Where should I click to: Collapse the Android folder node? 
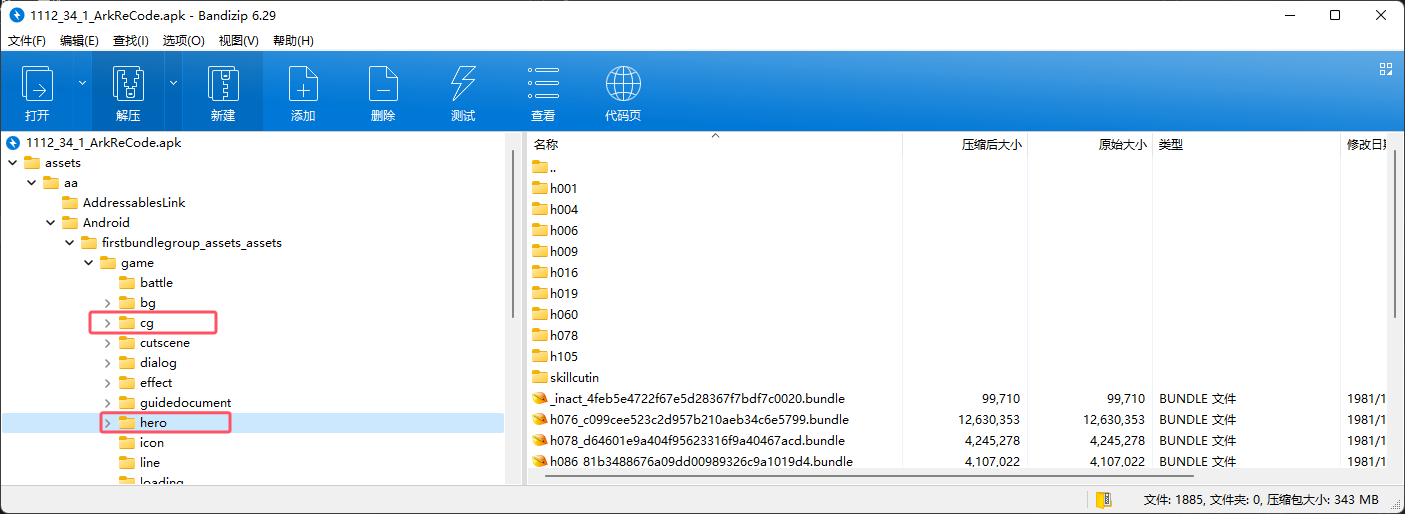coord(49,222)
